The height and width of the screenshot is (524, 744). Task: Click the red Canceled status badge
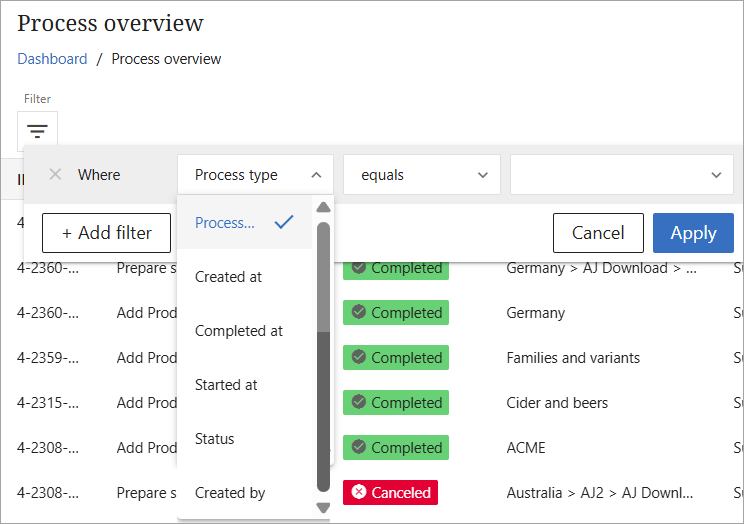(x=390, y=492)
